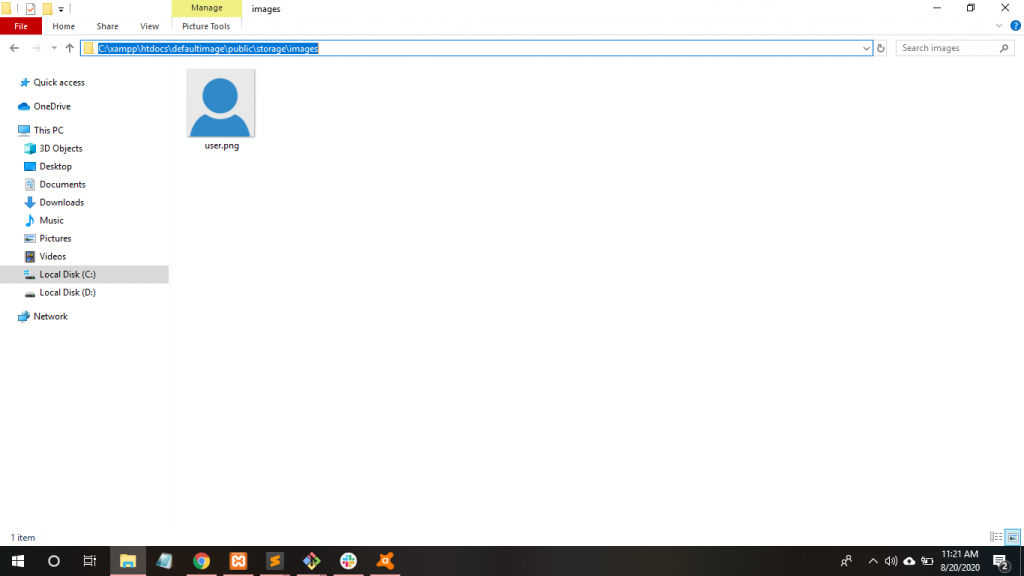Expand the ribbon using the chevron
Screen dimensions: 1024x576
click(x=1000, y=26)
